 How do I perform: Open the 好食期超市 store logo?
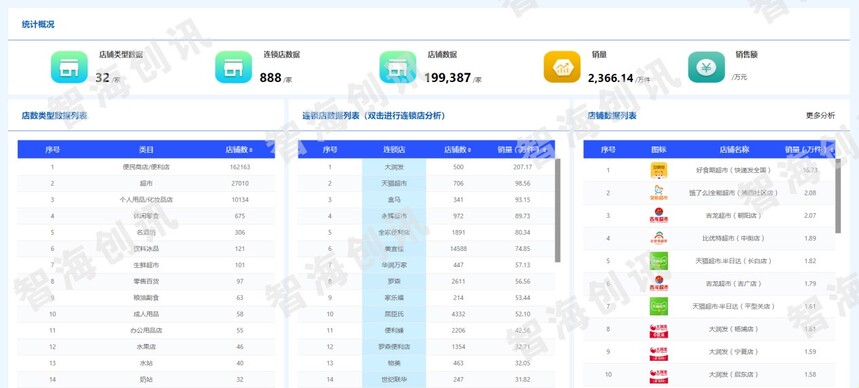click(x=658, y=170)
